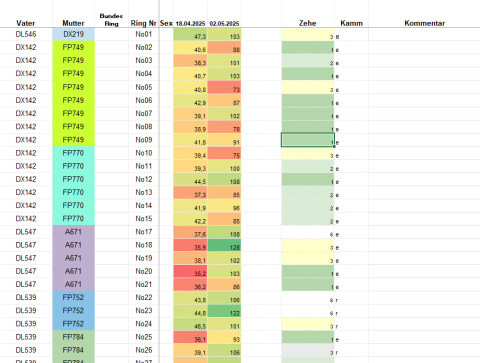Click the A671 cell in row No17

point(73,232)
